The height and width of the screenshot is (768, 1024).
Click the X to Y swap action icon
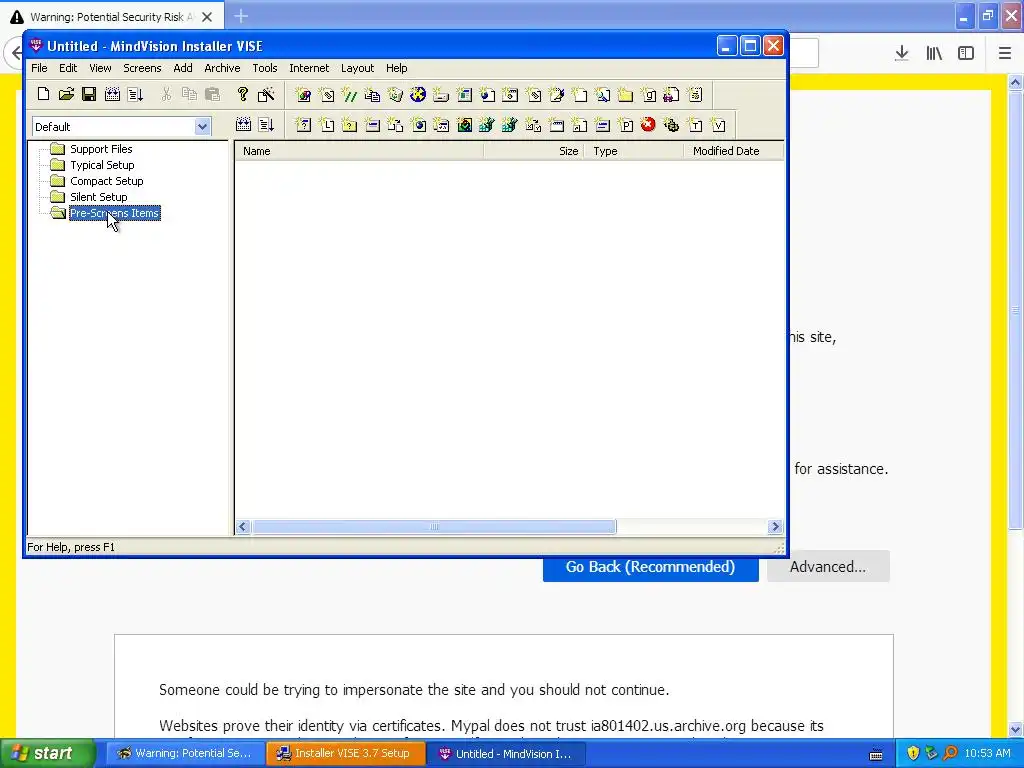pyautogui.click(x=533, y=125)
